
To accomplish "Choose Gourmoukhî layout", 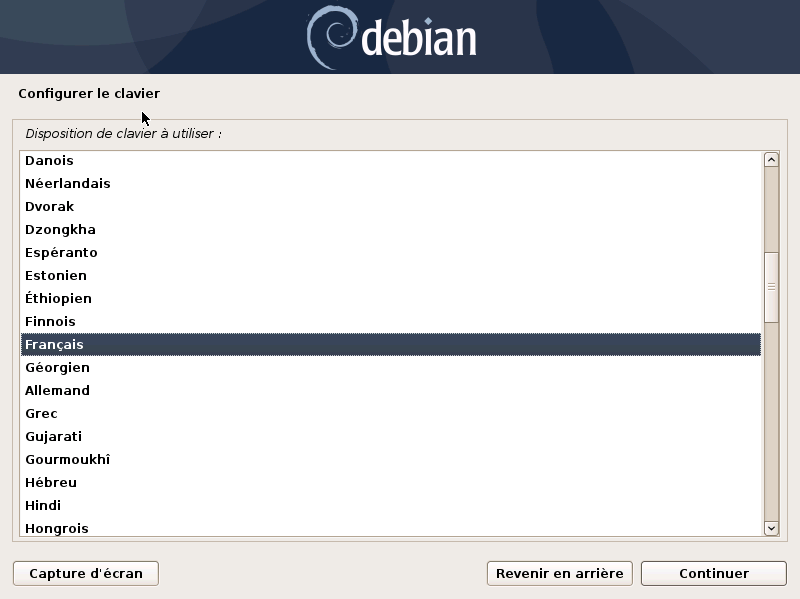I will [391, 459].
